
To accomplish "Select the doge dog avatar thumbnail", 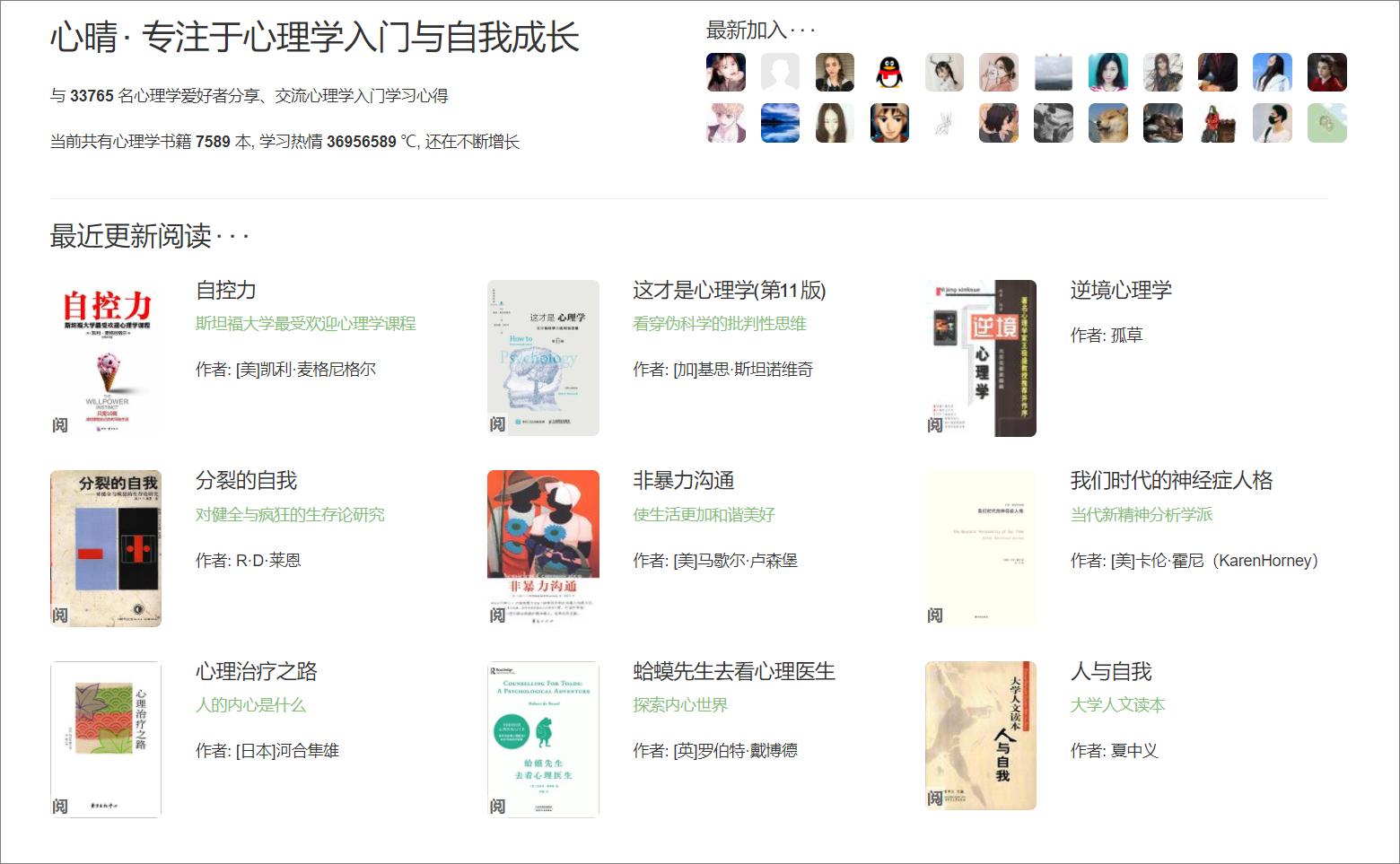I will [1108, 123].
